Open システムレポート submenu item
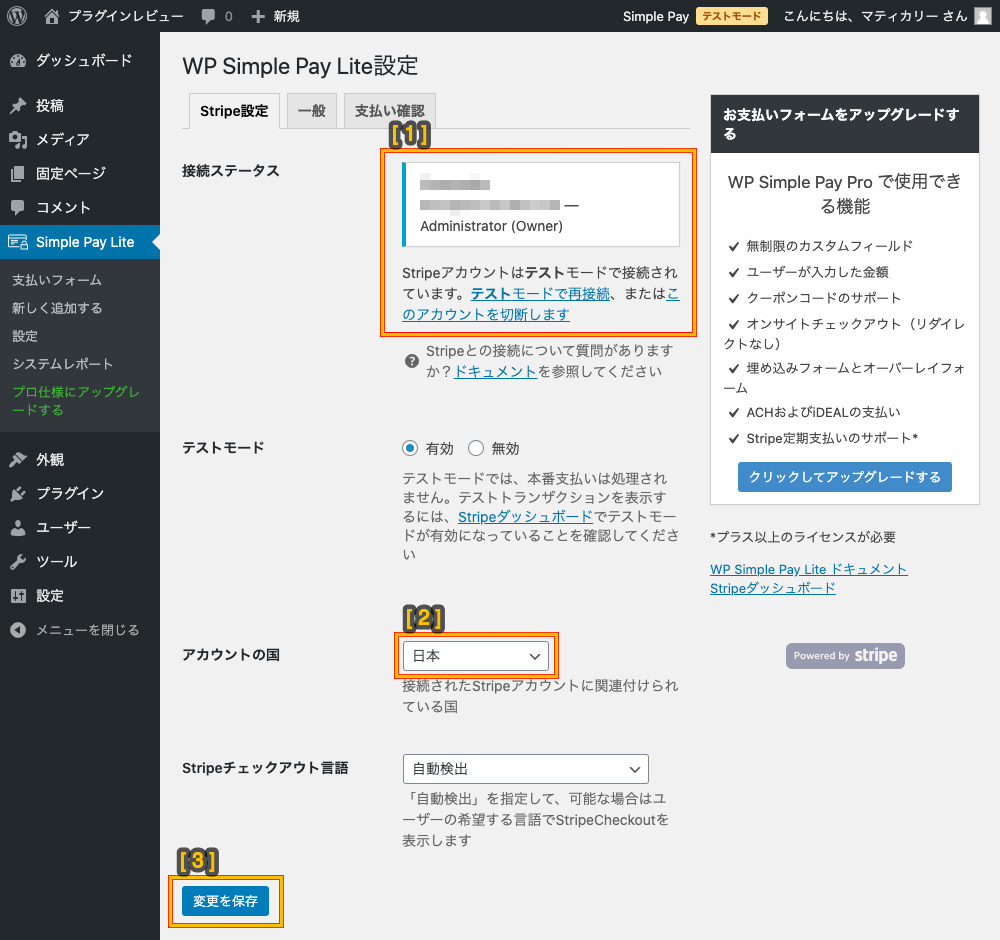 coord(62,364)
